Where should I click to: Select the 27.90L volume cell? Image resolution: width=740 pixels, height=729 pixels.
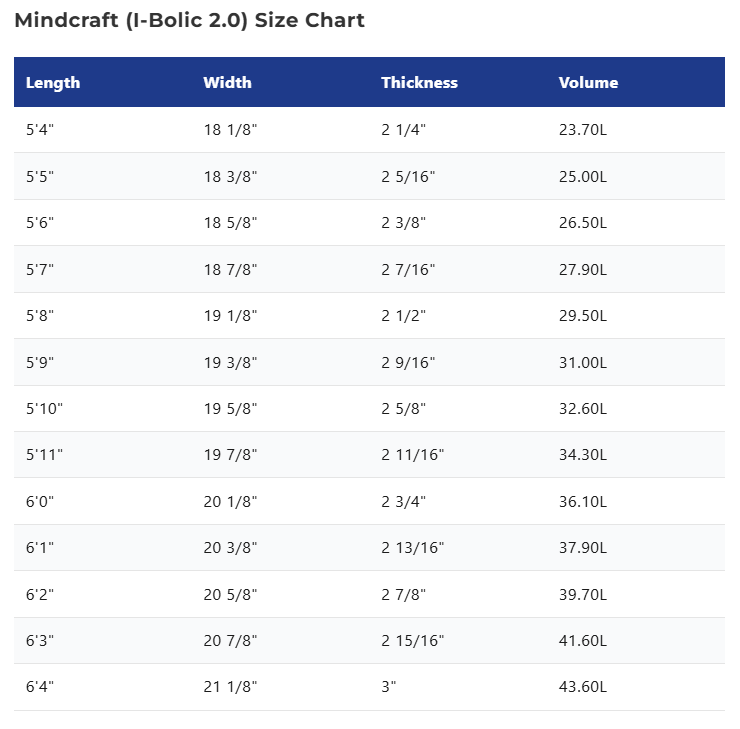[583, 270]
